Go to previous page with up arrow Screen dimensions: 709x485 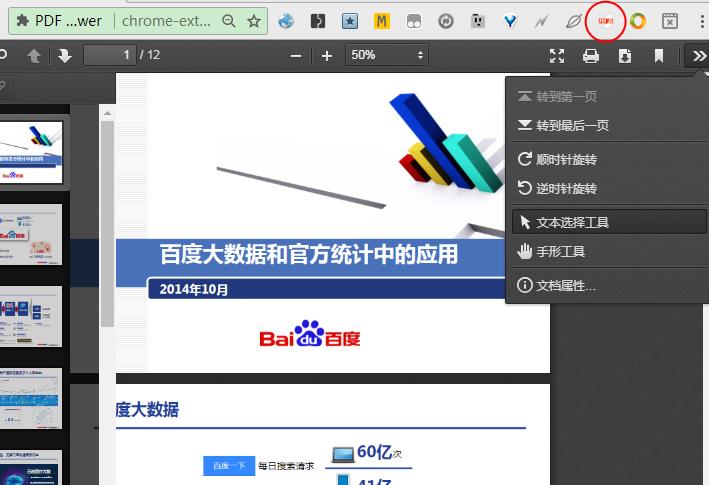34,56
